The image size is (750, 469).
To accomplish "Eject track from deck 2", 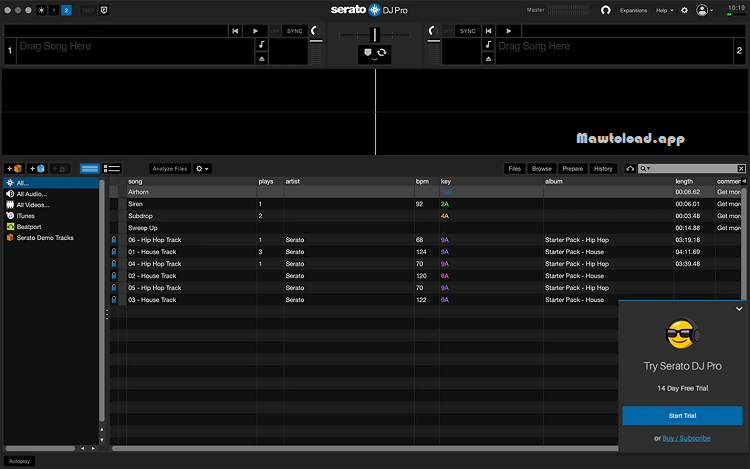I will point(488,58).
